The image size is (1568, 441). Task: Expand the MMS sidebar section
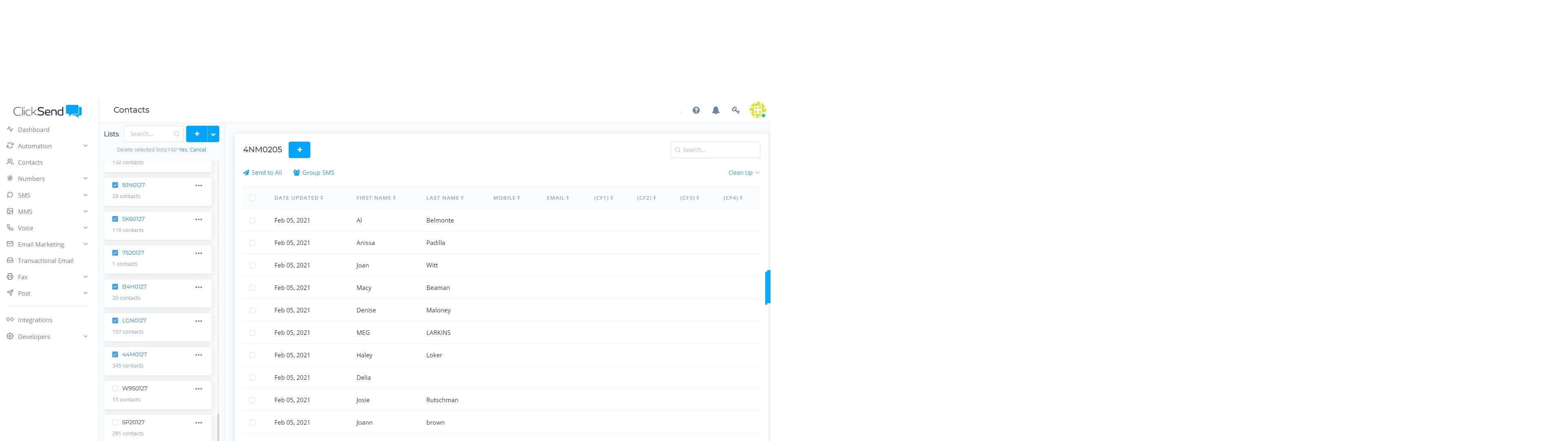(x=47, y=212)
